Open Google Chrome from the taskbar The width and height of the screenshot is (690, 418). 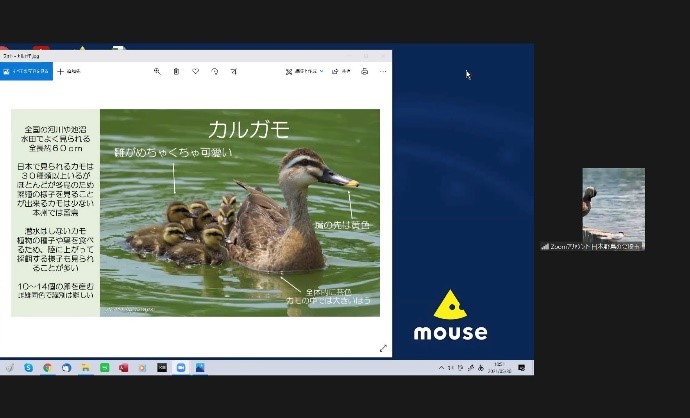click(x=48, y=367)
